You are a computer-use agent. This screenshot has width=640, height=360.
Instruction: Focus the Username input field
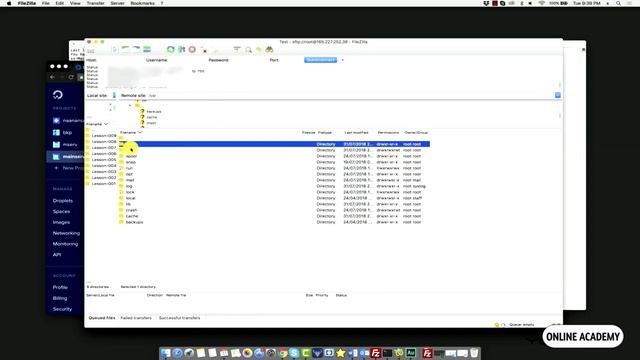click(187, 60)
